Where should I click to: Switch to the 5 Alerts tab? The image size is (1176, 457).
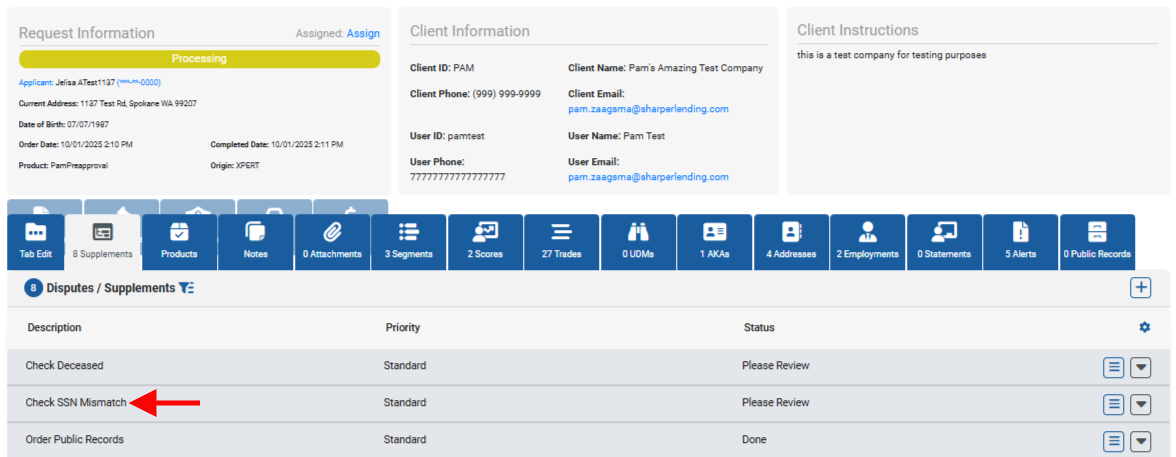[x=1021, y=242]
